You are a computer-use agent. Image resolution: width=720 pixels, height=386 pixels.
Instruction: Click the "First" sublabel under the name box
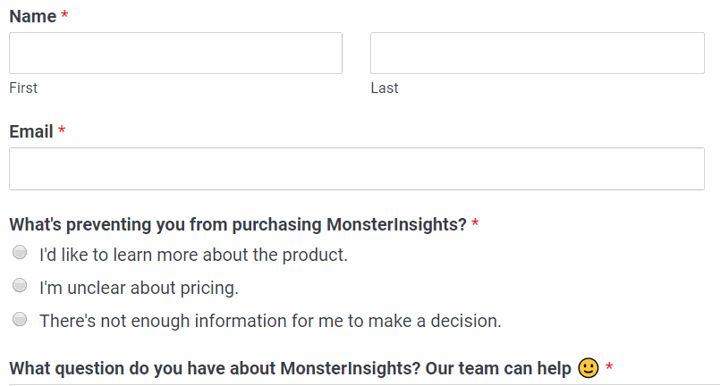coord(23,88)
